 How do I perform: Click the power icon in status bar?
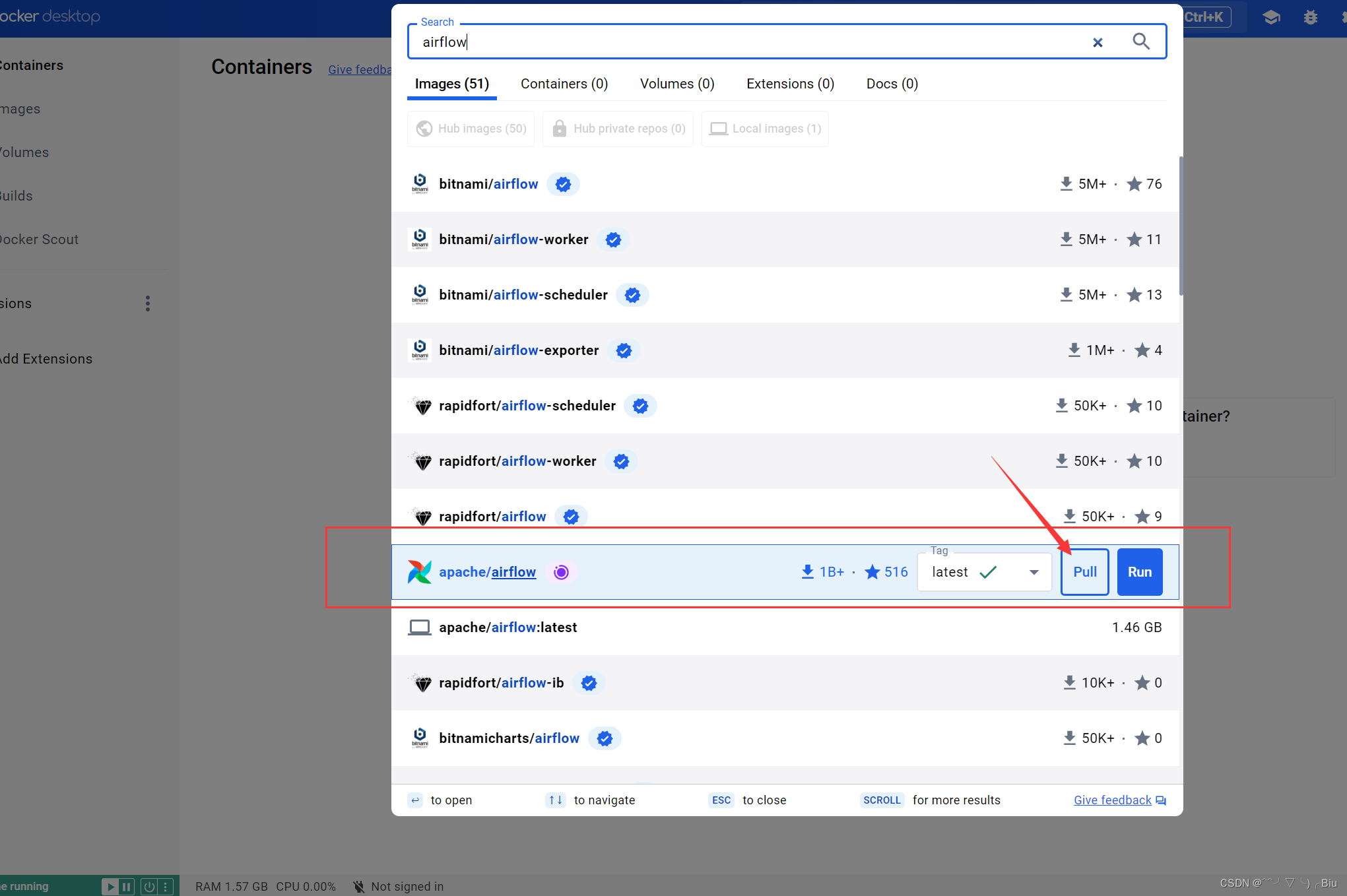(149, 886)
